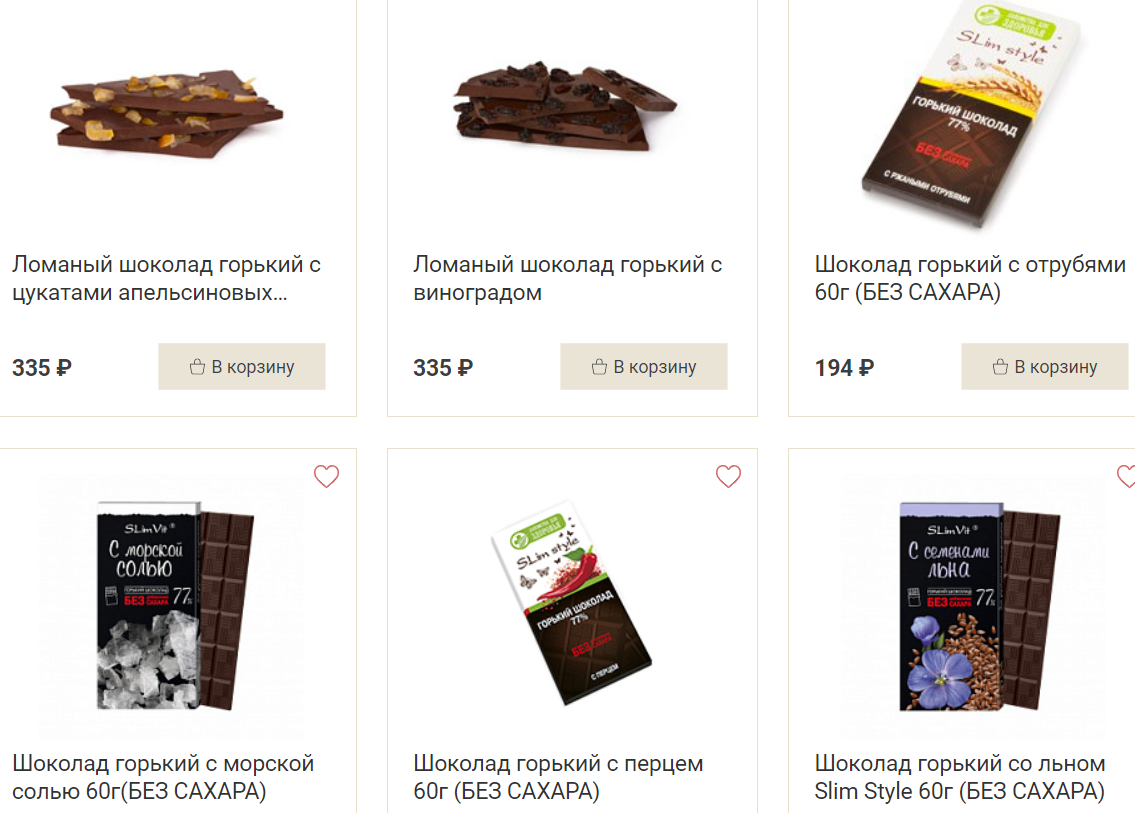Screen dimensions: 1135x813
Task: Favorite the pepper chocolate heart icon
Action: tap(728, 476)
